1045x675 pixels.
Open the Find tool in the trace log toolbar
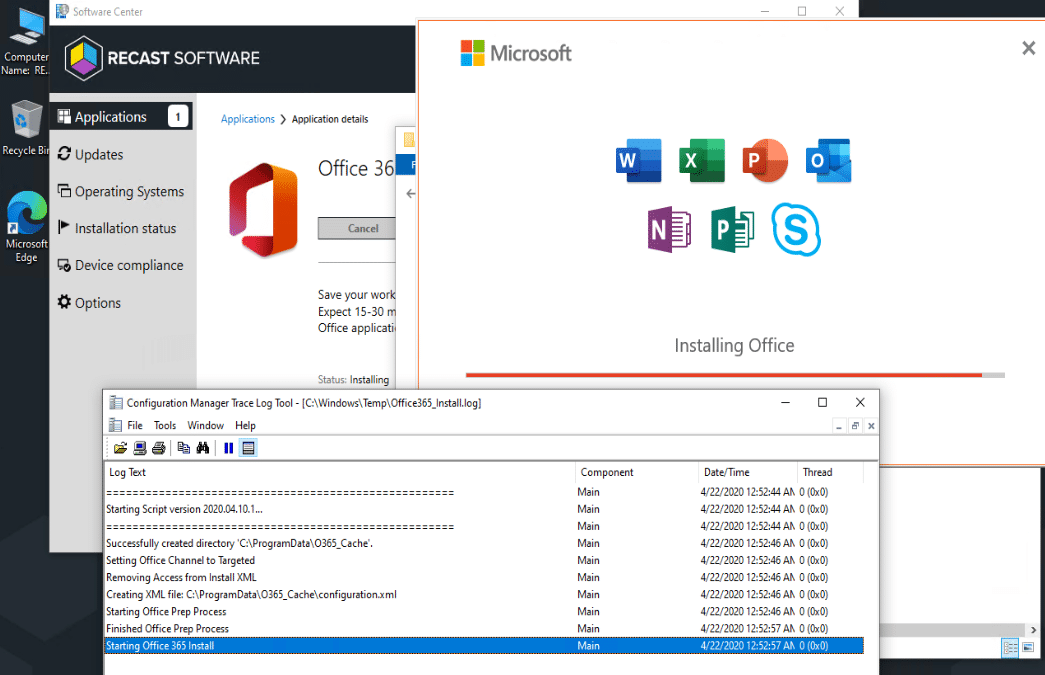[x=203, y=448]
